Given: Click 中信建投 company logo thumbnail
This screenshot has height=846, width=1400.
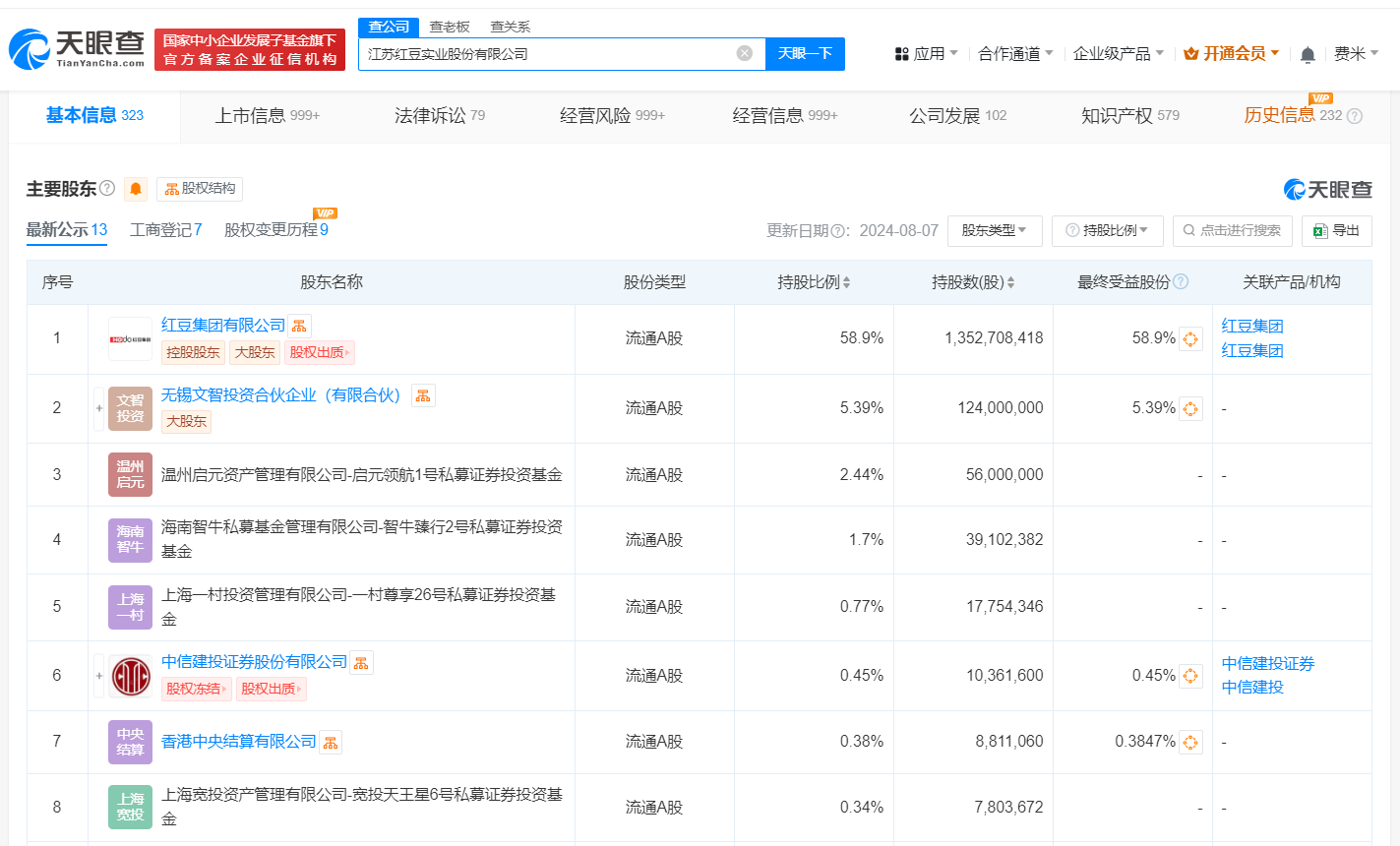Looking at the screenshot, I should [x=130, y=676].
